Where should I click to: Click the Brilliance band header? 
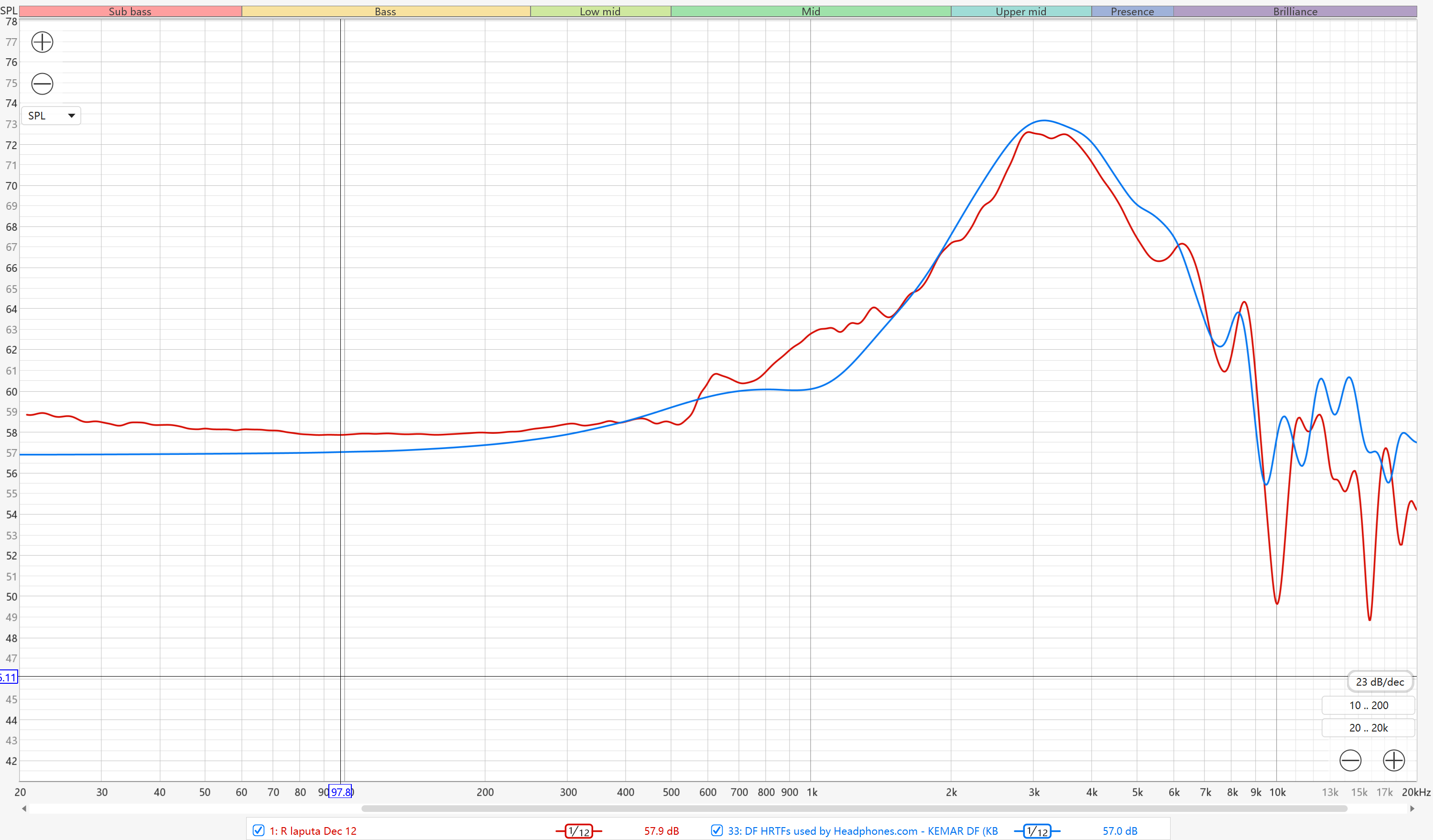point(1295,11)
